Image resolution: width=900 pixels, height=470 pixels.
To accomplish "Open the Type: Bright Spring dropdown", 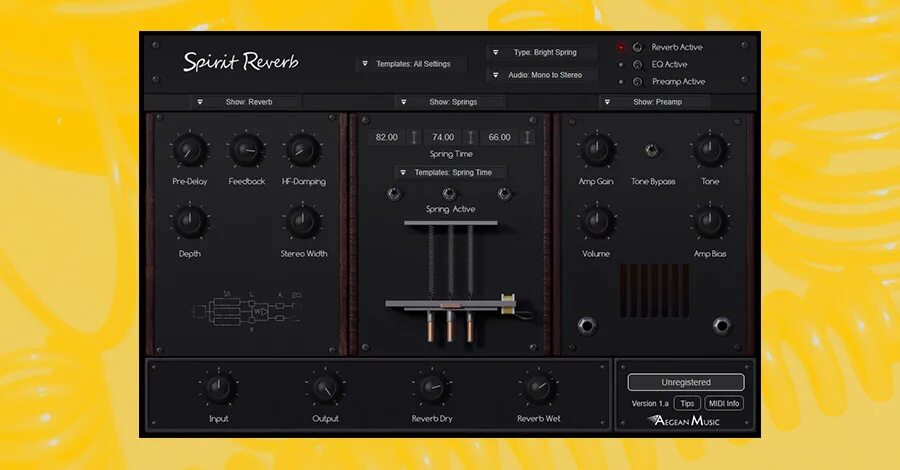I will [x=542, y=52].
